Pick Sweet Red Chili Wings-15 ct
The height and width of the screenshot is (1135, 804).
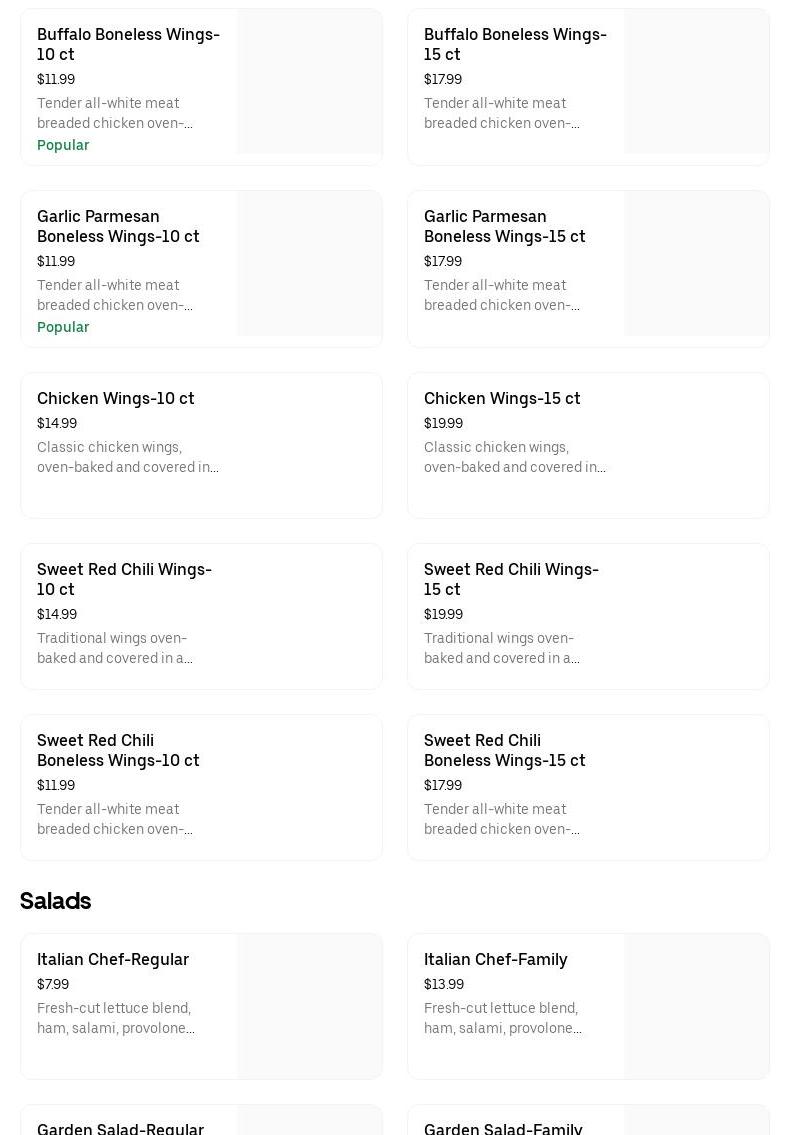pyautogui.click(x=511, y=579)
